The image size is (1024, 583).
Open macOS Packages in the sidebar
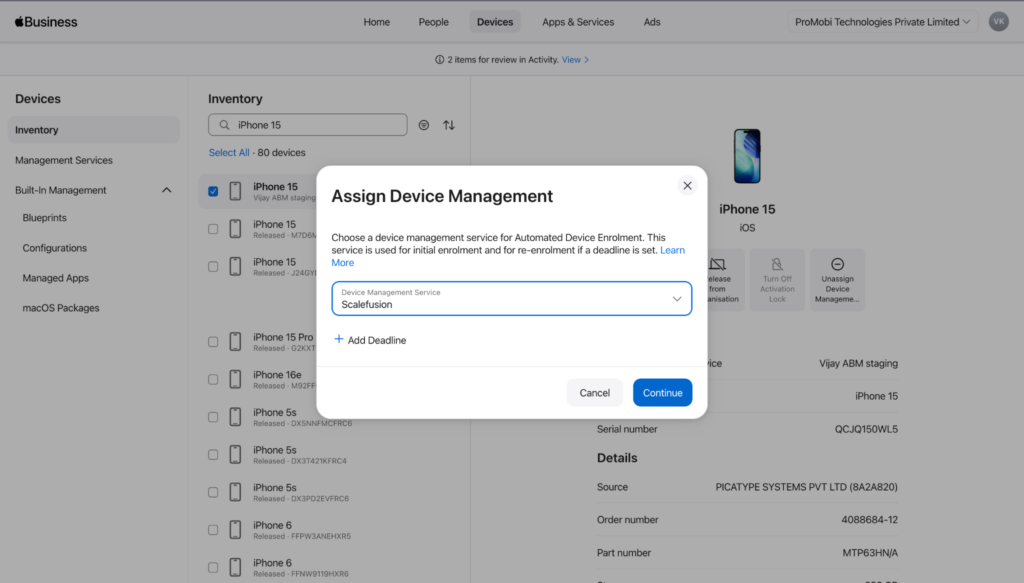point(61,308)
